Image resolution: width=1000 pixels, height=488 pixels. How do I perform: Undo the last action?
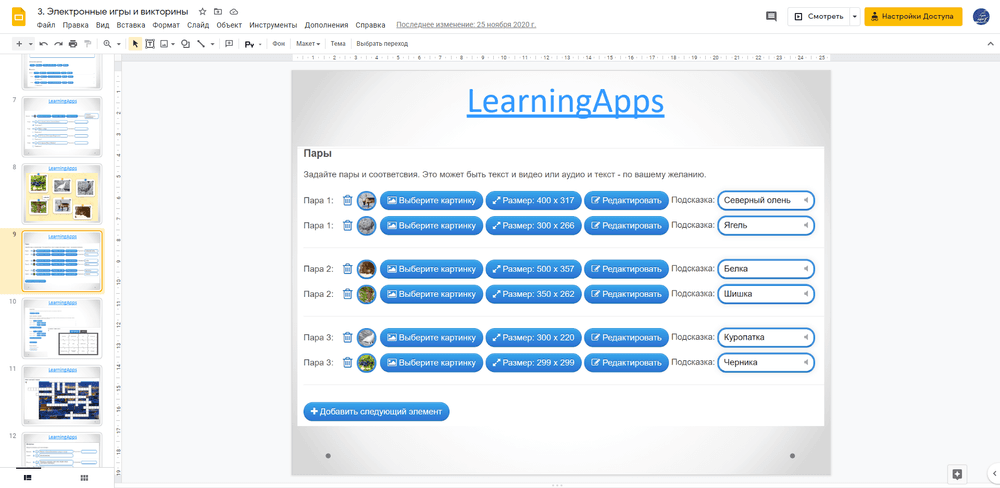[x=43, y=44]
